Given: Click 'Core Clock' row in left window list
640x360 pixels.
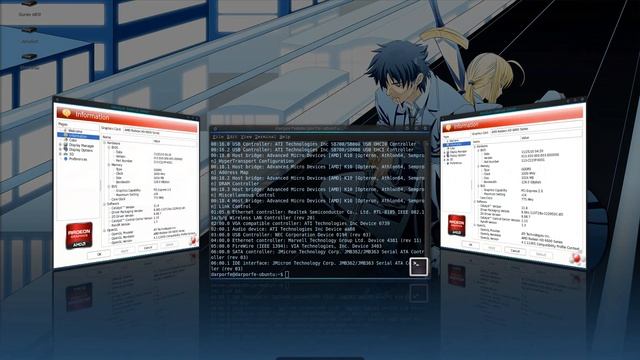Looking at the screenshot, I should click(119, 199).
